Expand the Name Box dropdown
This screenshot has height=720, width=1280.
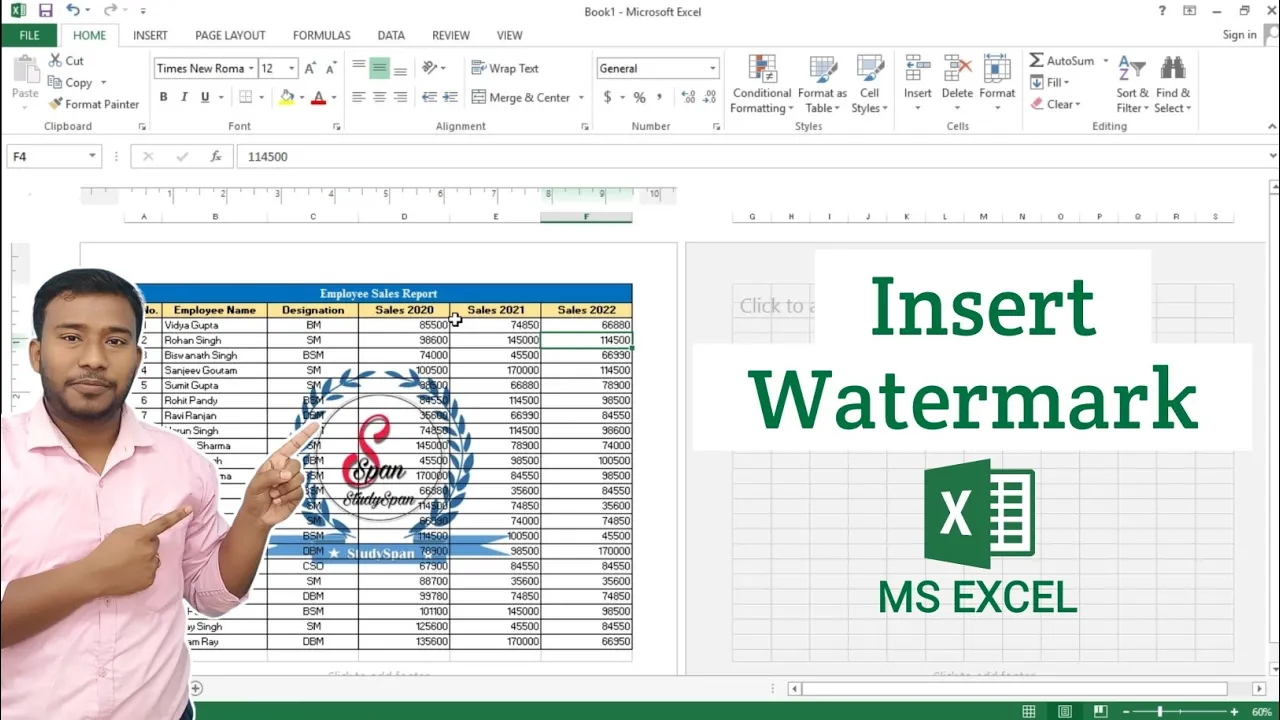click(x=92, y=157)
